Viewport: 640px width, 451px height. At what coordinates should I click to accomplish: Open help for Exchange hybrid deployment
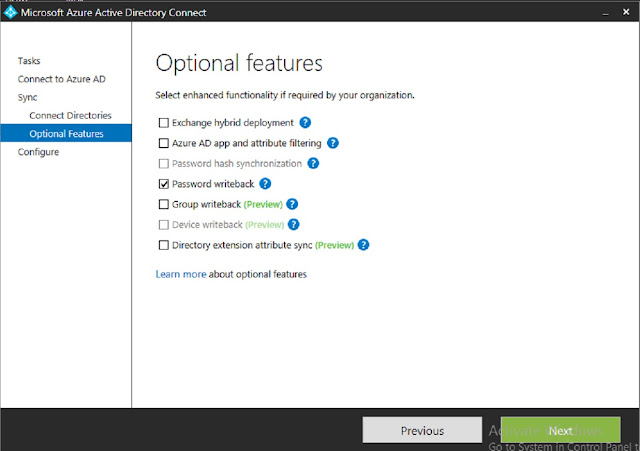point(305,122)
